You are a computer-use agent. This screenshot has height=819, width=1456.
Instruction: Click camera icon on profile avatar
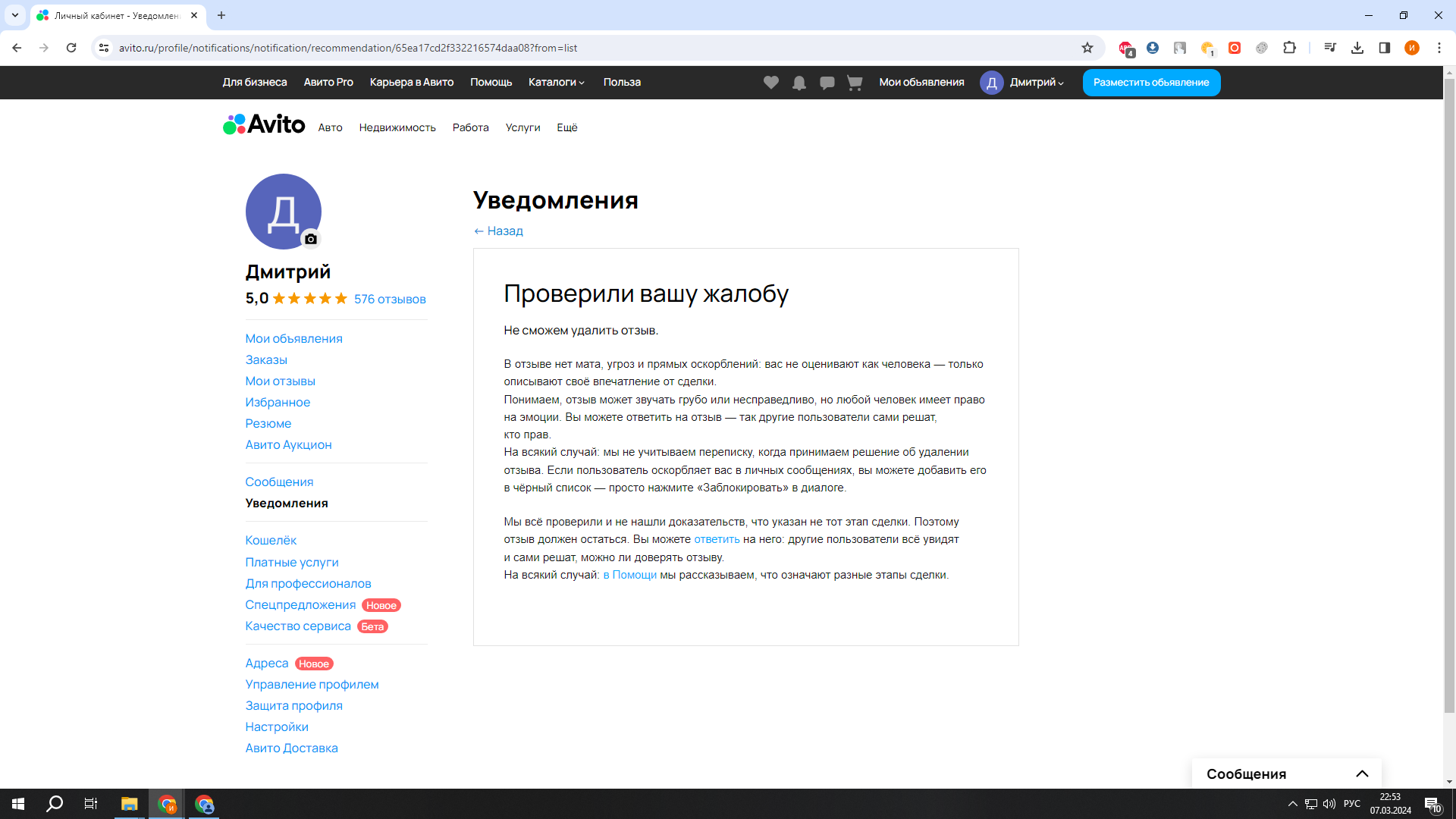(x=311, y=239)
